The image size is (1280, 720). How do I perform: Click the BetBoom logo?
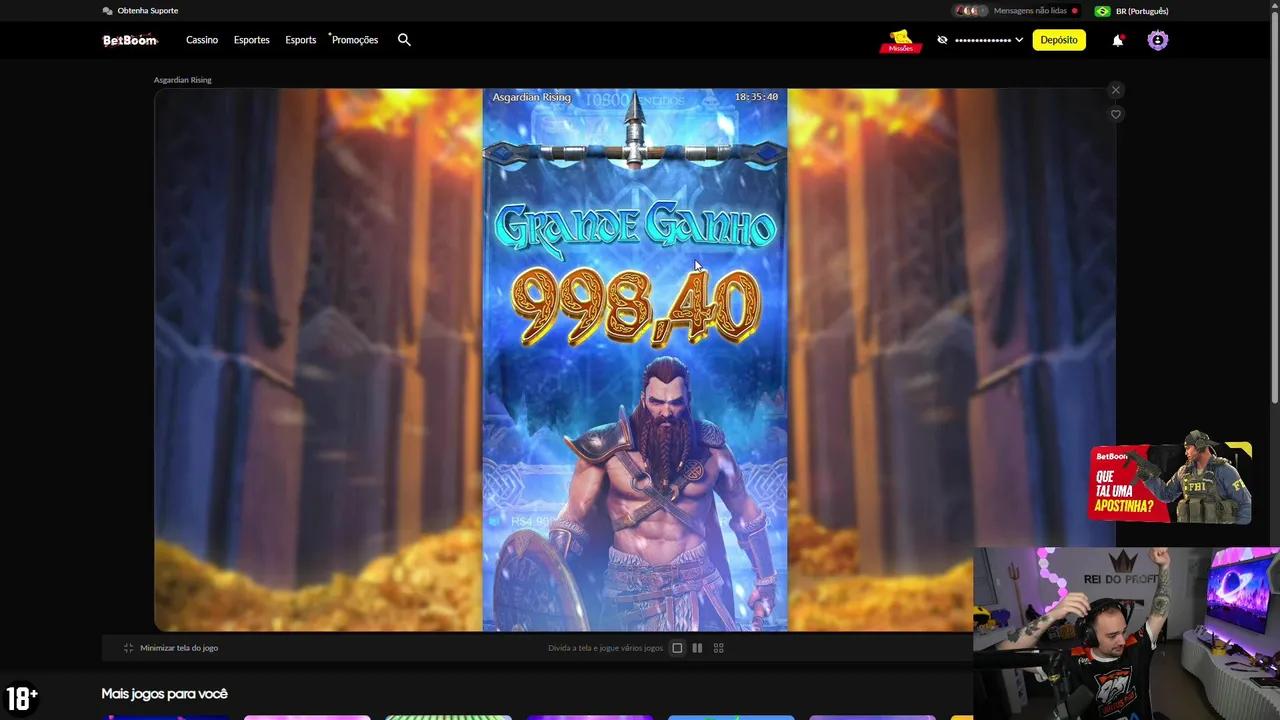[x=128, y=40]
